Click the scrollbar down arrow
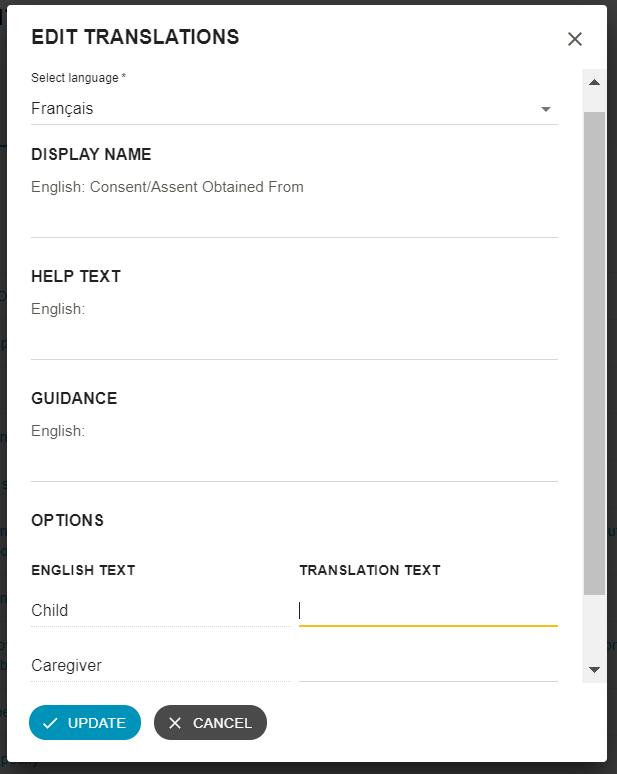 (594, 670)
